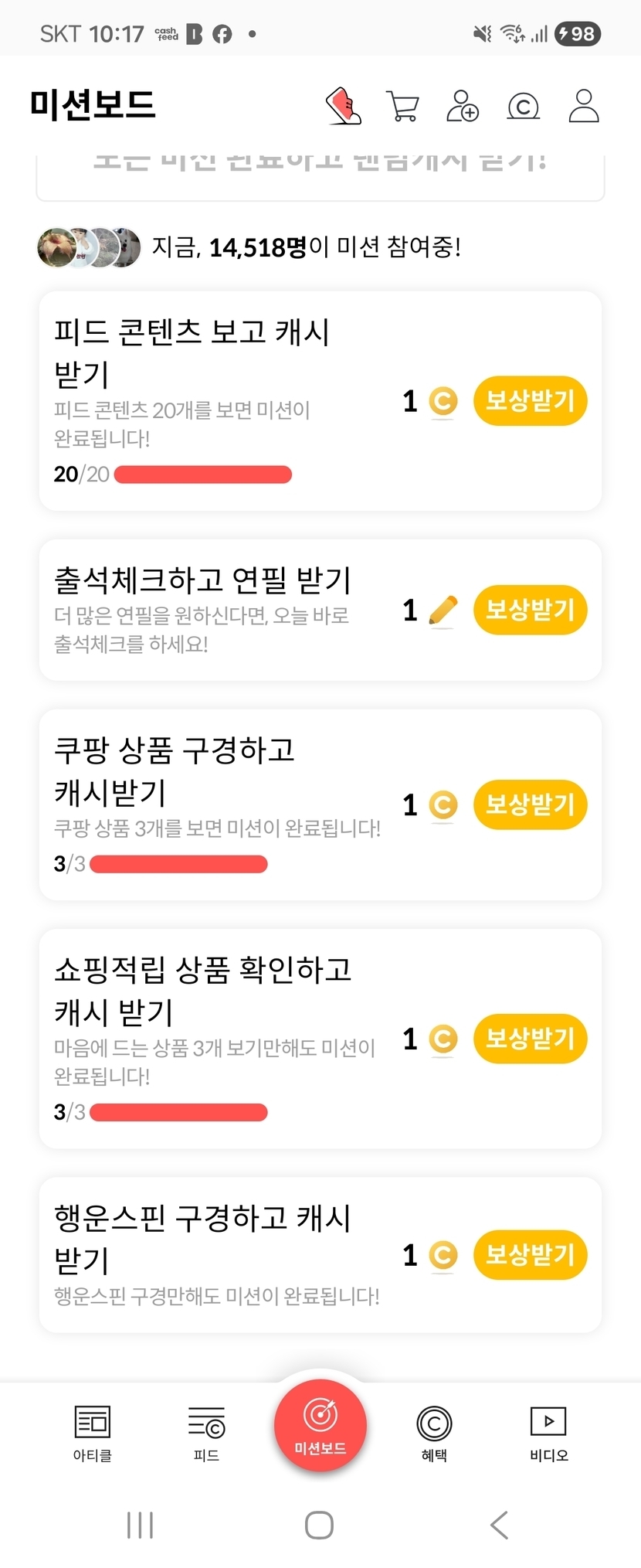Viewport: 641px width, 1568px height.
Task: Open the shopping cart icon
Action: tap(402, 106)
